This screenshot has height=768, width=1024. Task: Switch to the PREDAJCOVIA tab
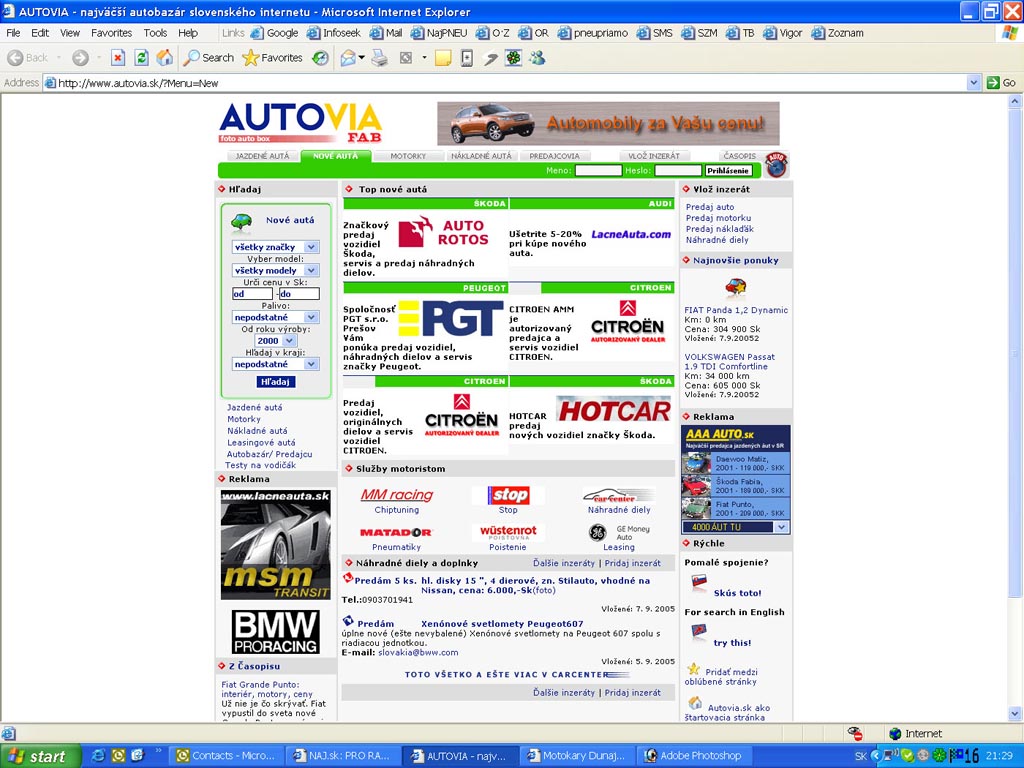click(x=554, y=156)
